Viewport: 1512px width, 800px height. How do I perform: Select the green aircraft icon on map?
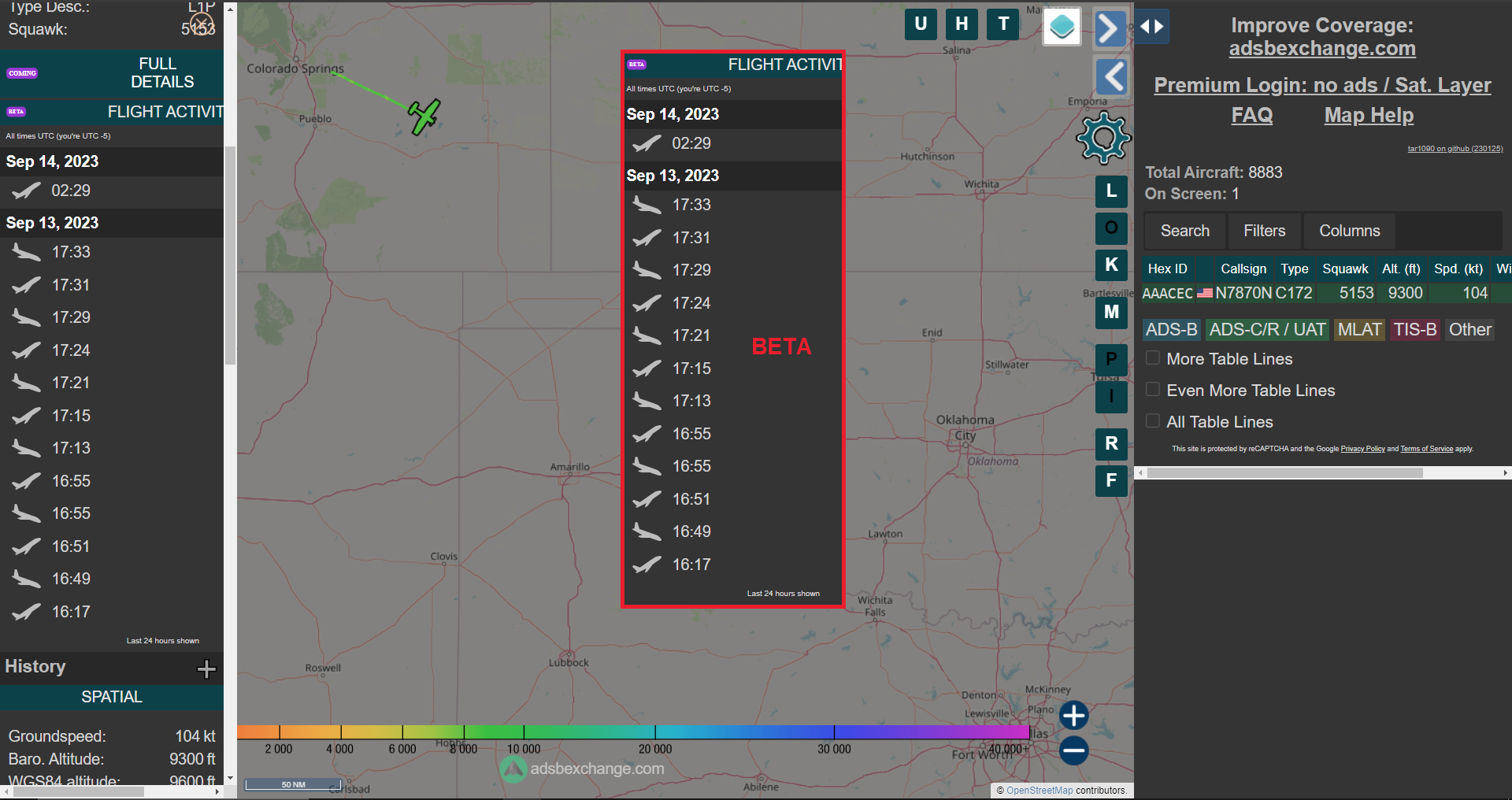[424, 117]
